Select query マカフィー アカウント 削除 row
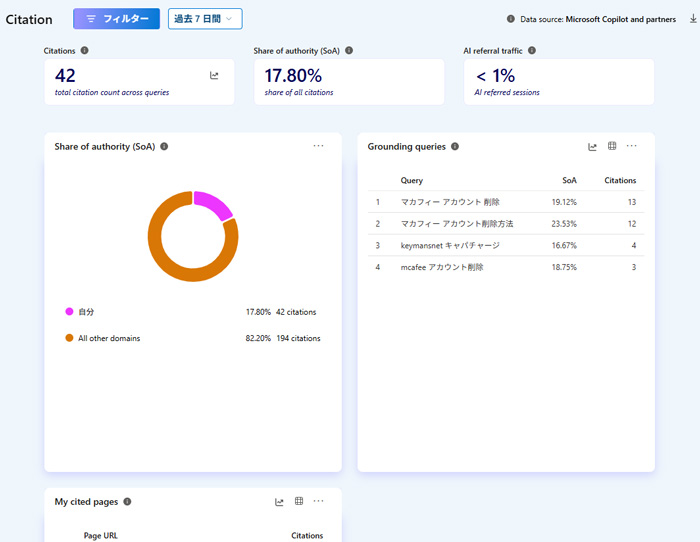The image size is (700, 542). coord(506,202)
